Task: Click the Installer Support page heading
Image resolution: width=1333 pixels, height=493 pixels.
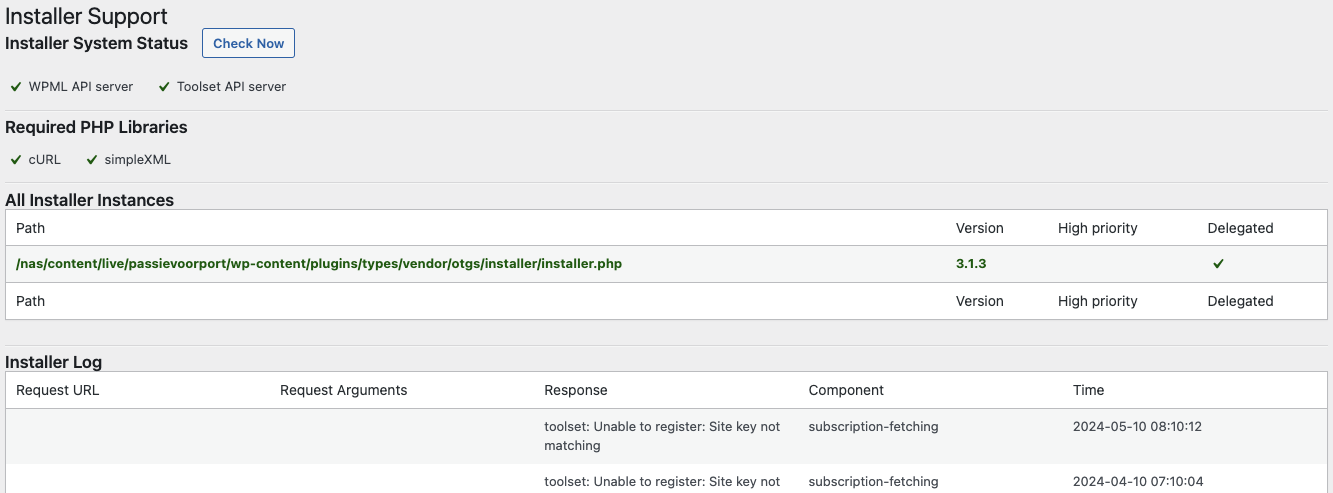Action: (87, 16)
